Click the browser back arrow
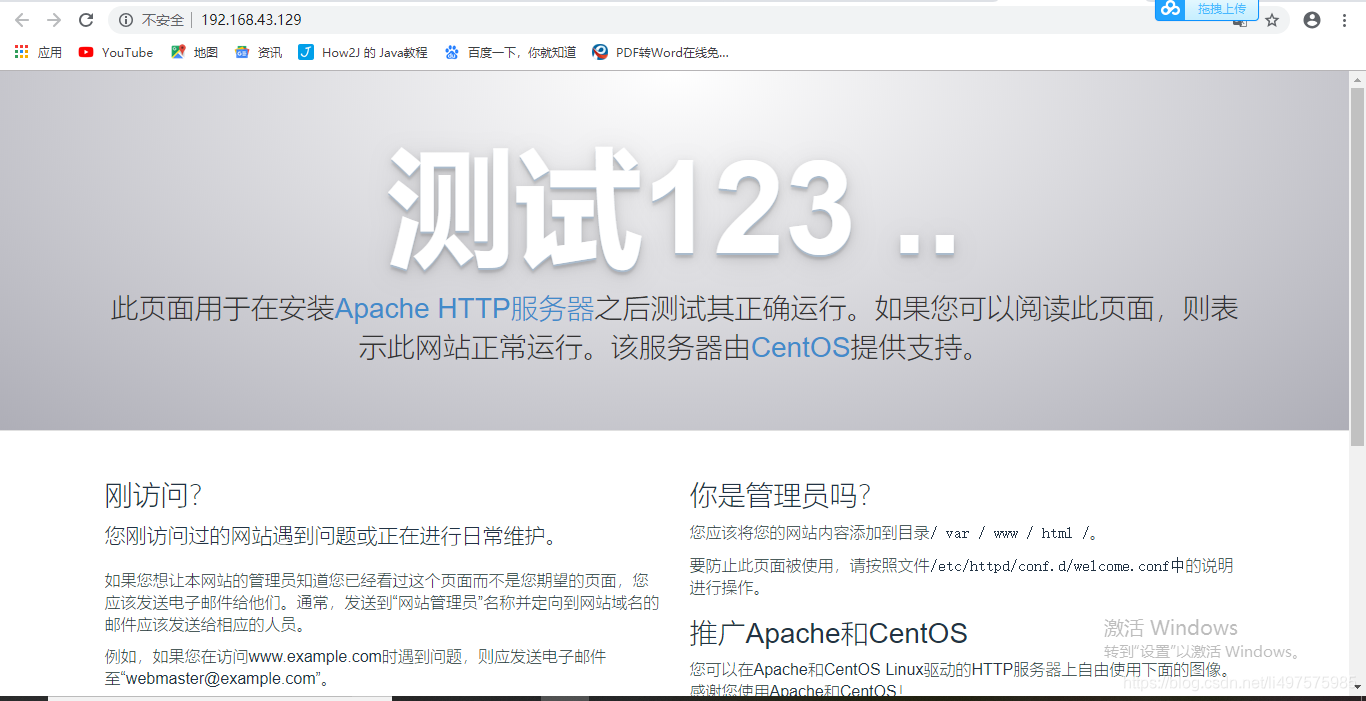This screenshot has width=1366, height=701. [x=21, y=20]
